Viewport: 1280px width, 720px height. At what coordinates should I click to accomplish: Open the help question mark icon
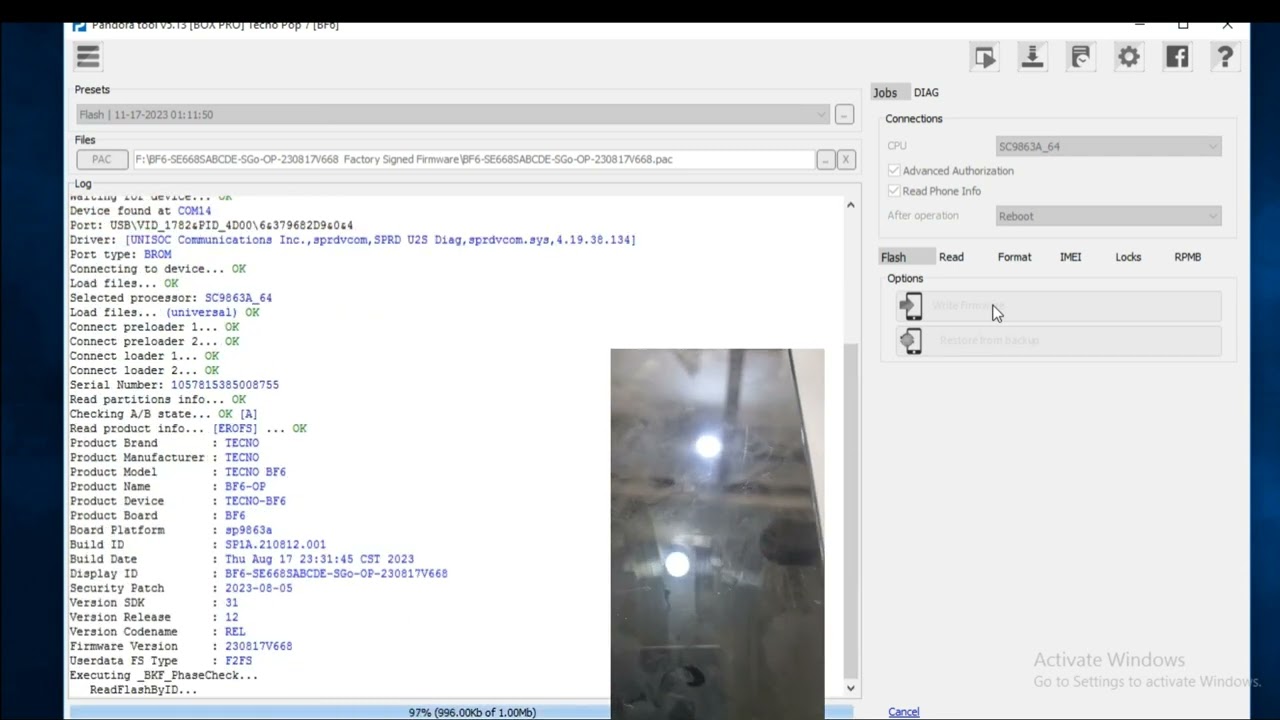(1225, 58)
